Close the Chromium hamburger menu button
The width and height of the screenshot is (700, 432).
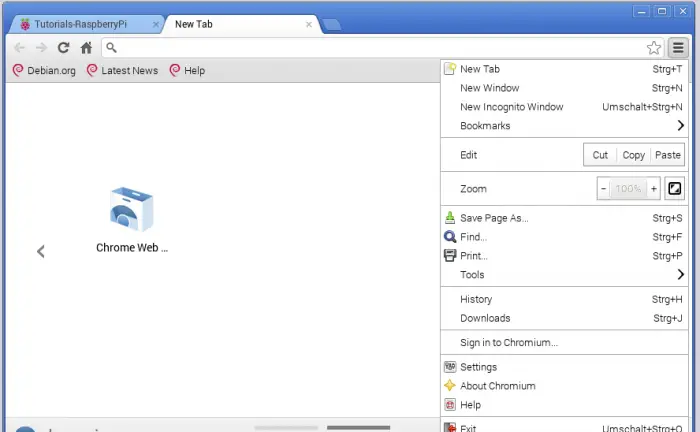point(678,47)
